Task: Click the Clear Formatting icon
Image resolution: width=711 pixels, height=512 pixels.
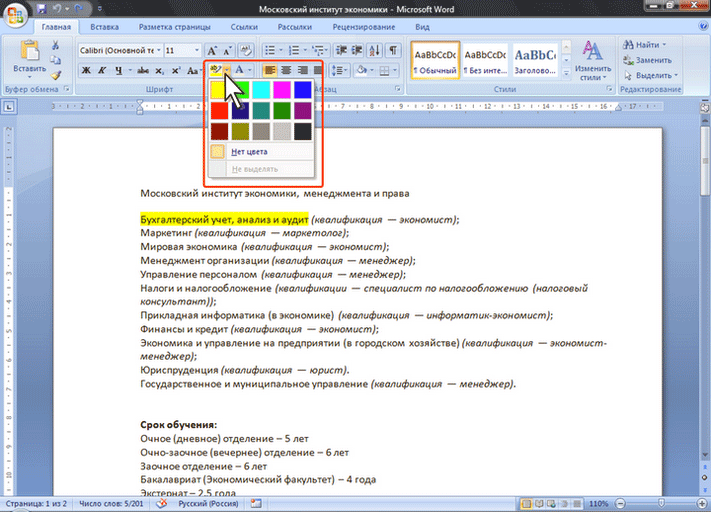Action: click(x=246, y=50)
